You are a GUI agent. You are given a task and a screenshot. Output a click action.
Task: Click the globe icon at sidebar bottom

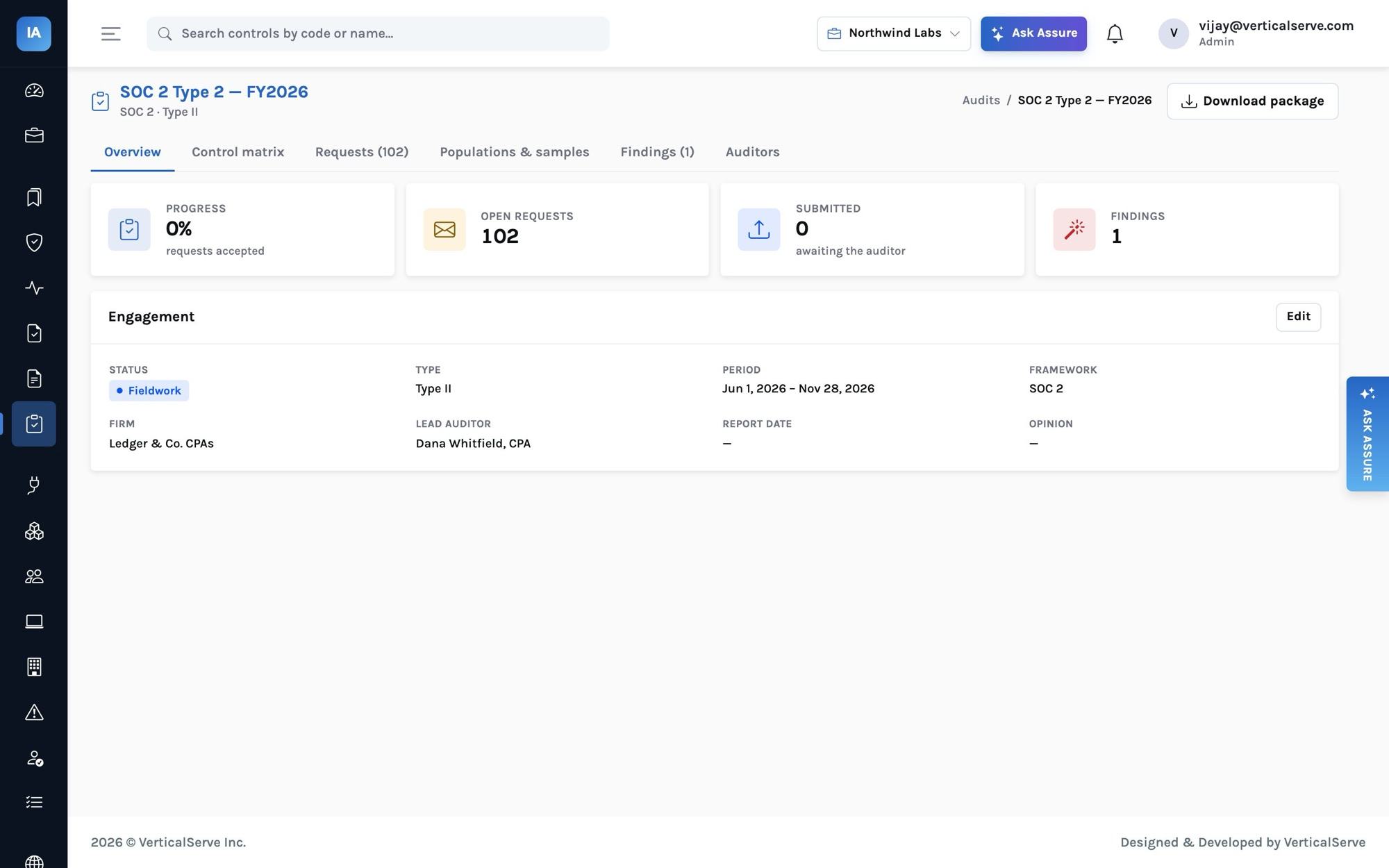34,861
